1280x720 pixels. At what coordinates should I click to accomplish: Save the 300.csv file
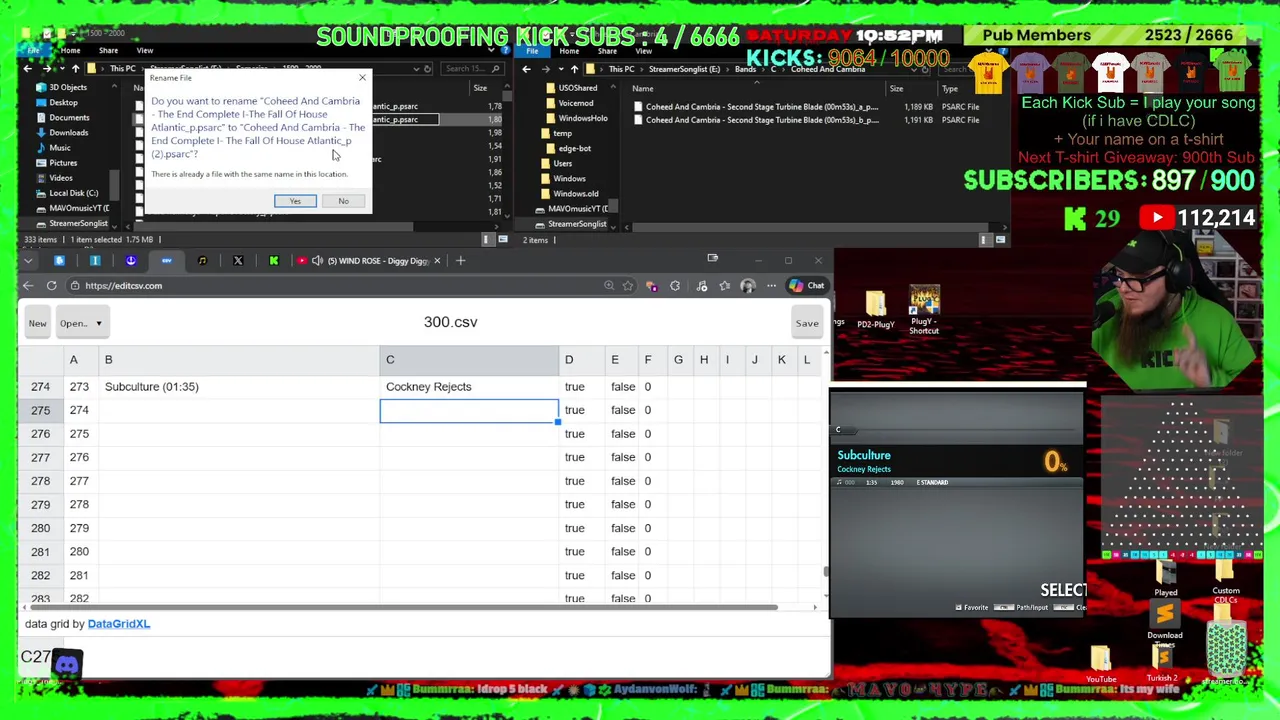click(807, 323)
